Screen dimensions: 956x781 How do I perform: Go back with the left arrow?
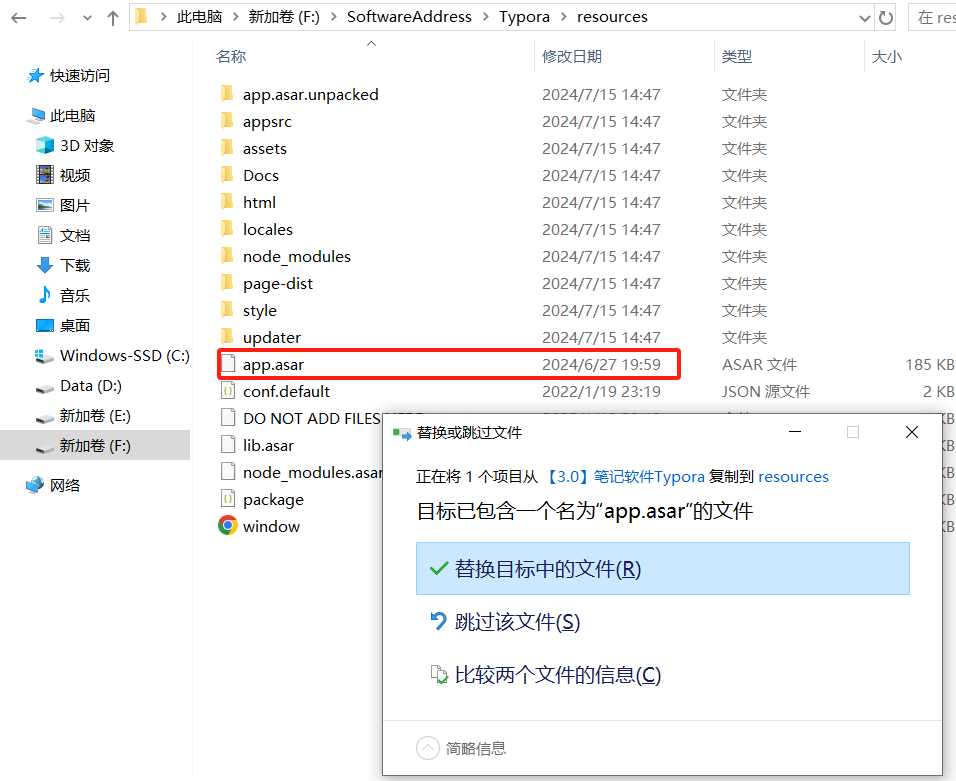(19, 18)
